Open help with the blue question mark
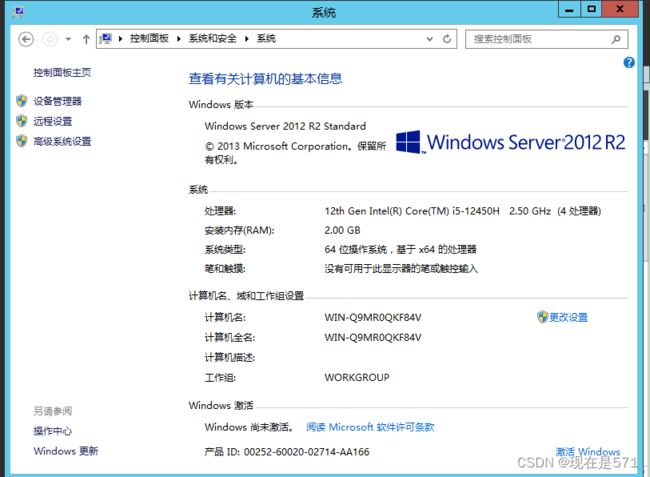650x477 pixels. (x=629, y=63)
